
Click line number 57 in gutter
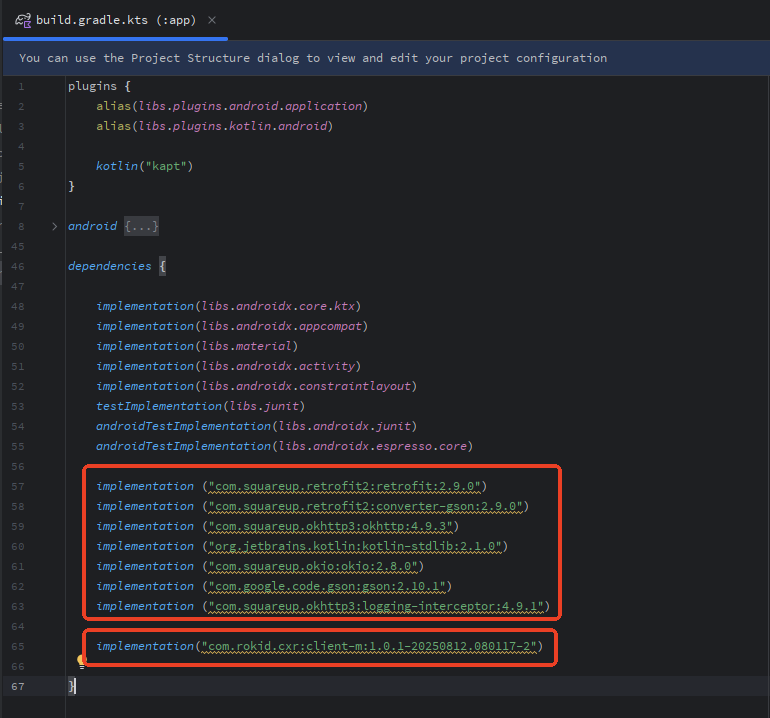point(18,487)
